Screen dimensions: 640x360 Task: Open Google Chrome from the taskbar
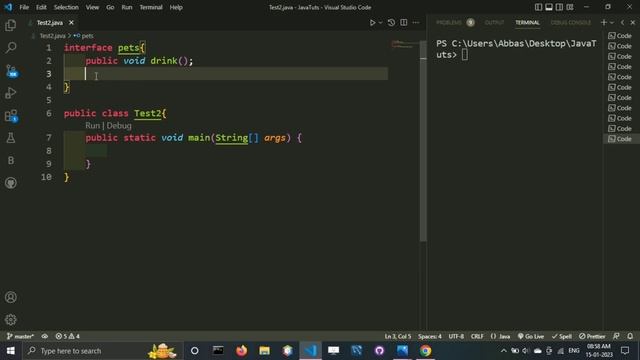point(425,351)
